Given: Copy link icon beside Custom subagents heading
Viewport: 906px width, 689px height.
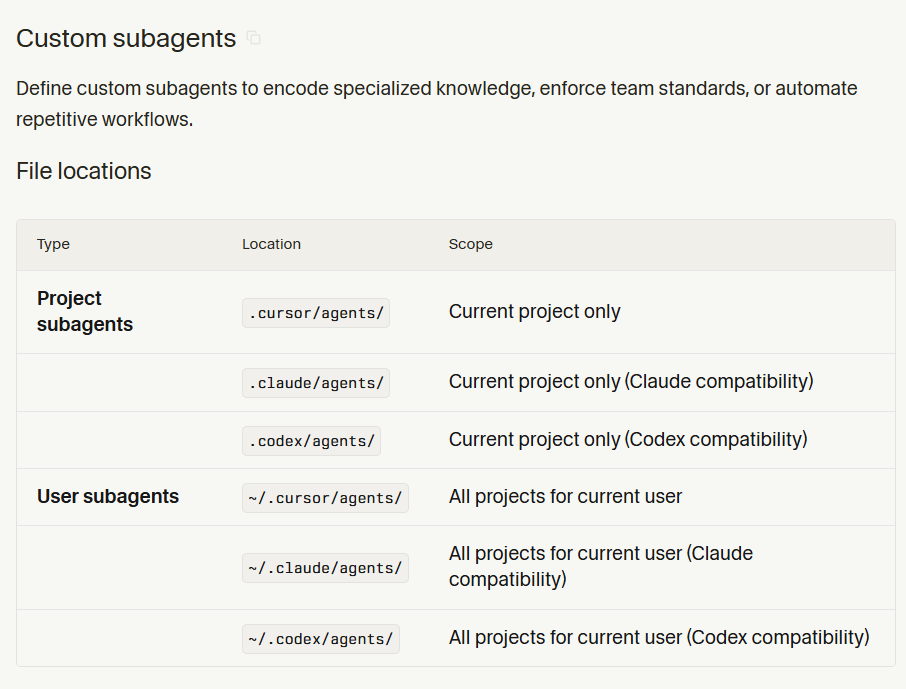Looking at the screenshot, I should (254, 38).
